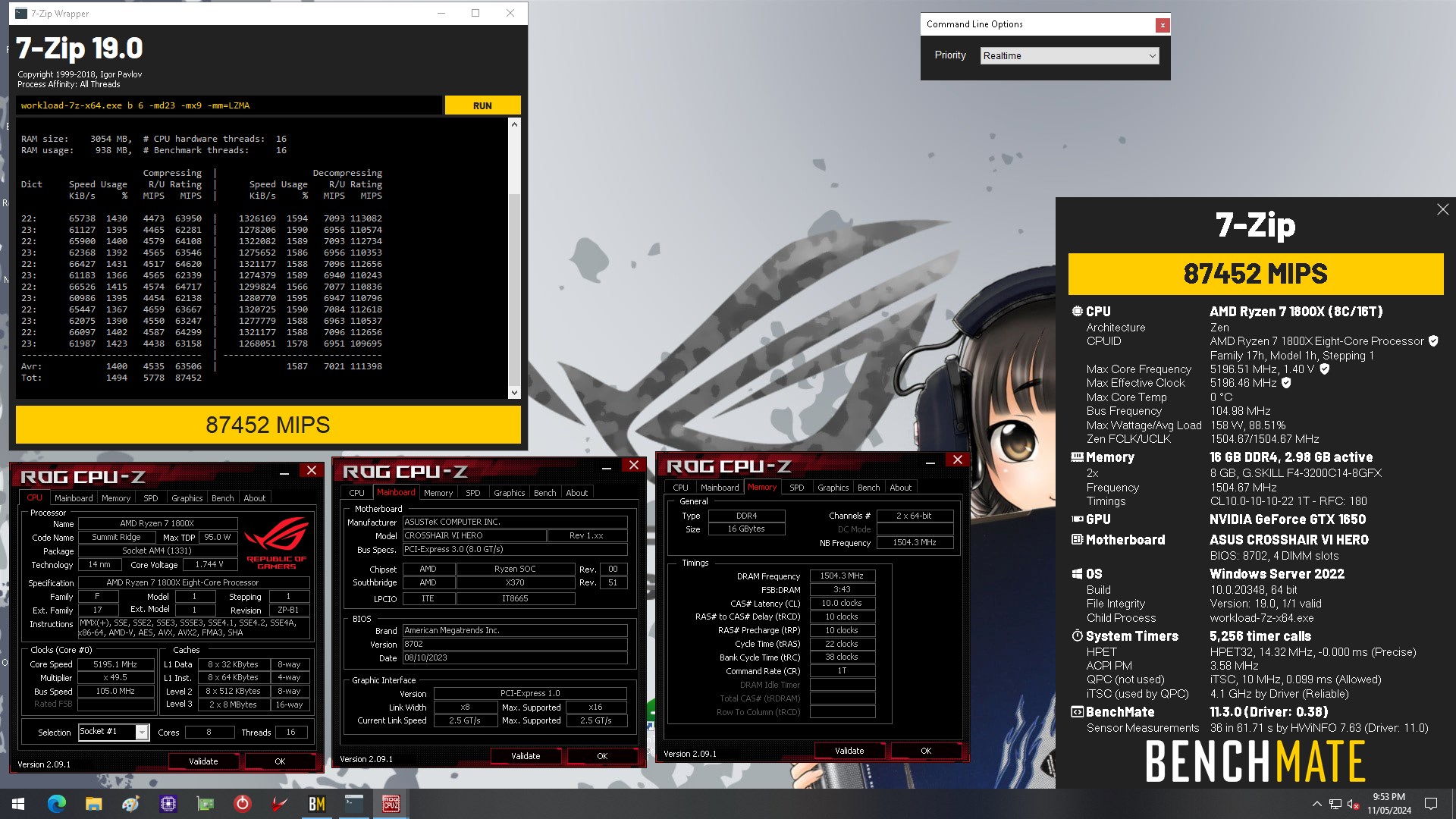
Task: Open the red power button app in taskbar
Action: click(x=242, y=804)
